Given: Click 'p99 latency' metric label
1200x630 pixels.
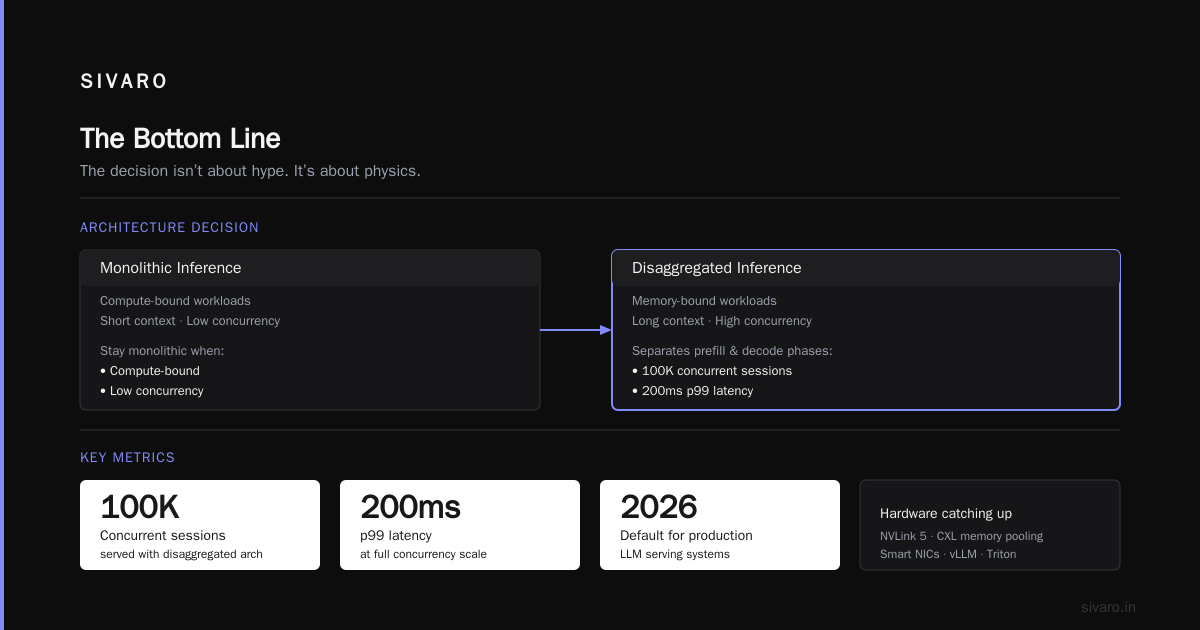Looking at the screenshot, I should point(396,535).
